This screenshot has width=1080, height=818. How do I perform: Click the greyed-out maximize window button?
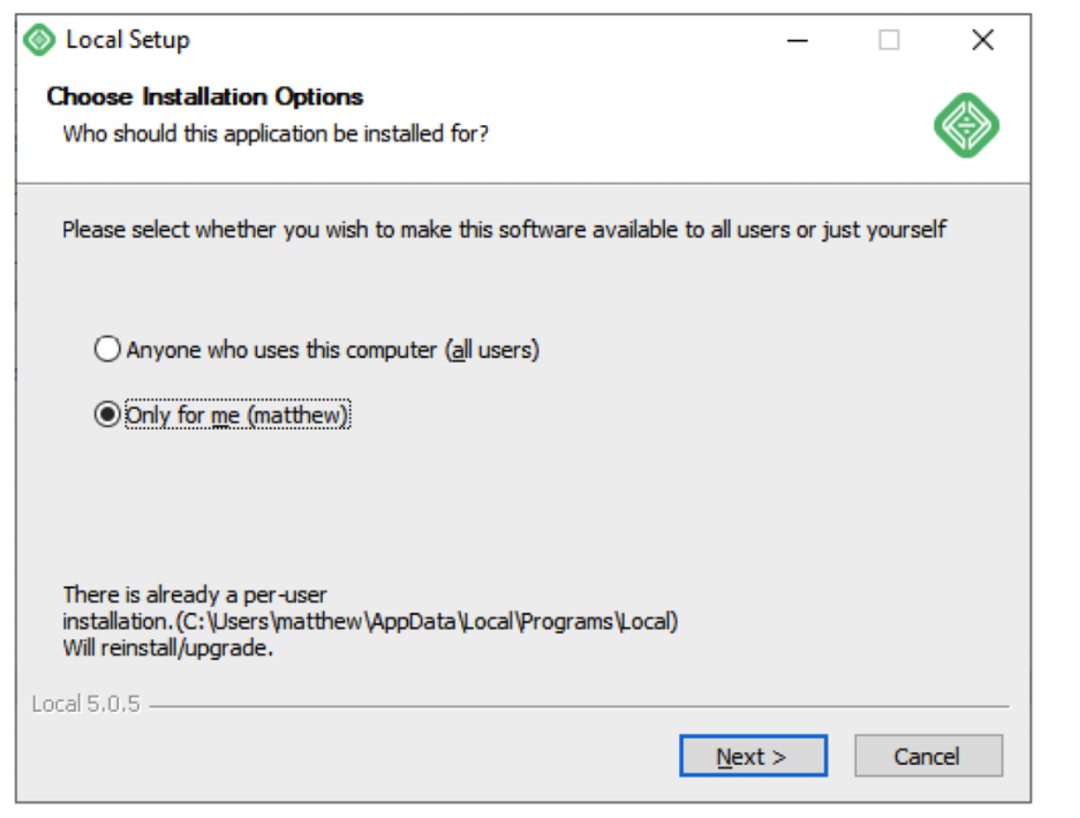click(889, 40)
